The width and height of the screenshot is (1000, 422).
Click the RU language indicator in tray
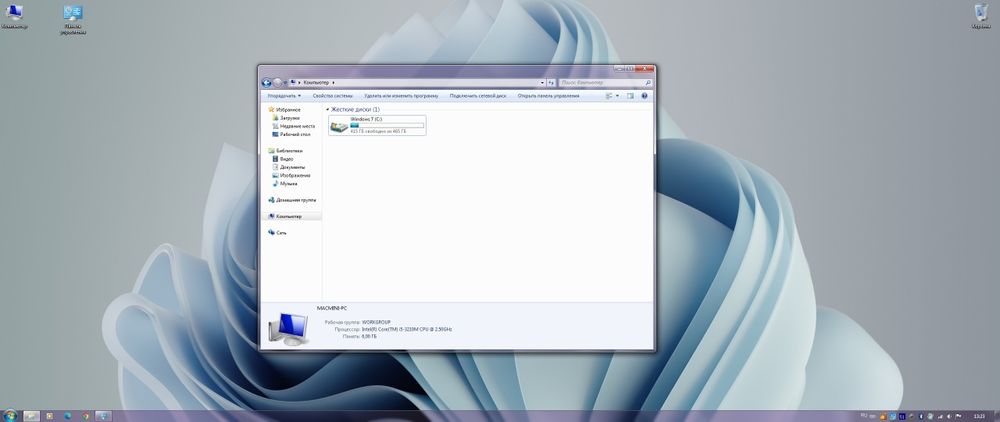click(864, 415)
